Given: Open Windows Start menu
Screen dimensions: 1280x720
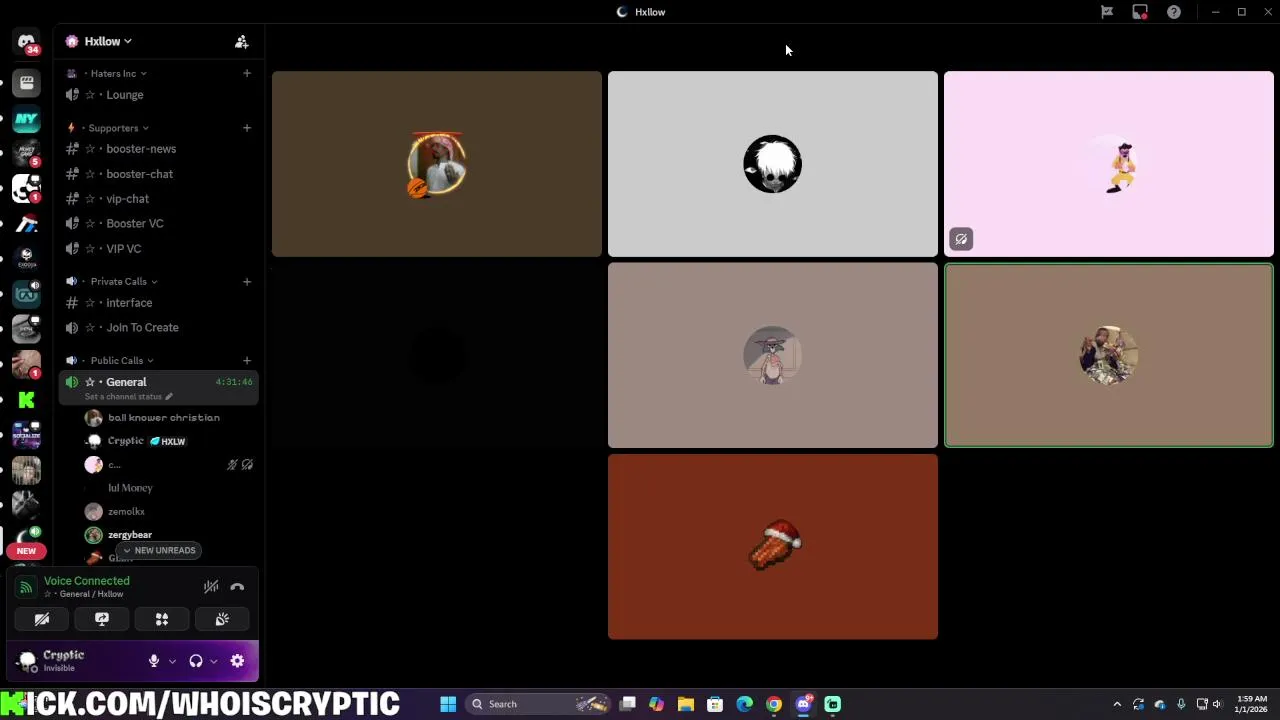Looking at the screenshot, I should point(448,704).
